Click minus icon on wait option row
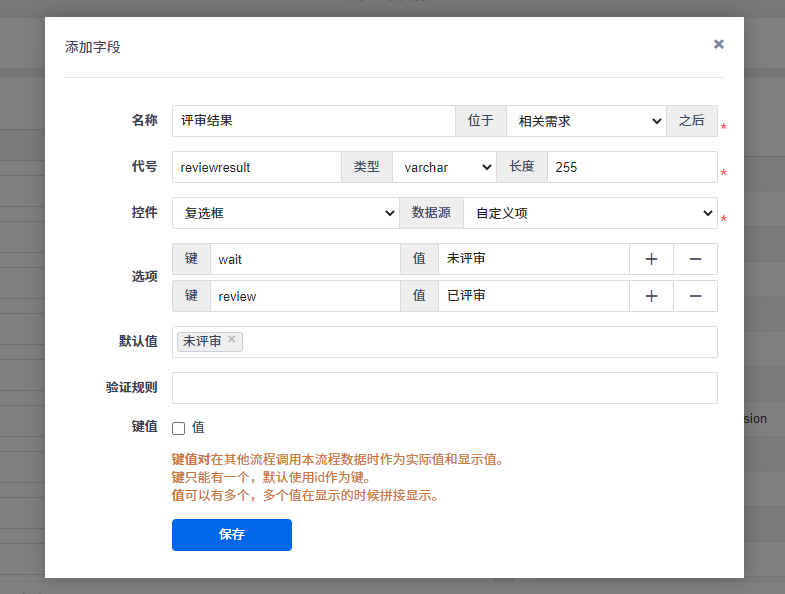This screenshot has height=594, width=785. (695, 259)
